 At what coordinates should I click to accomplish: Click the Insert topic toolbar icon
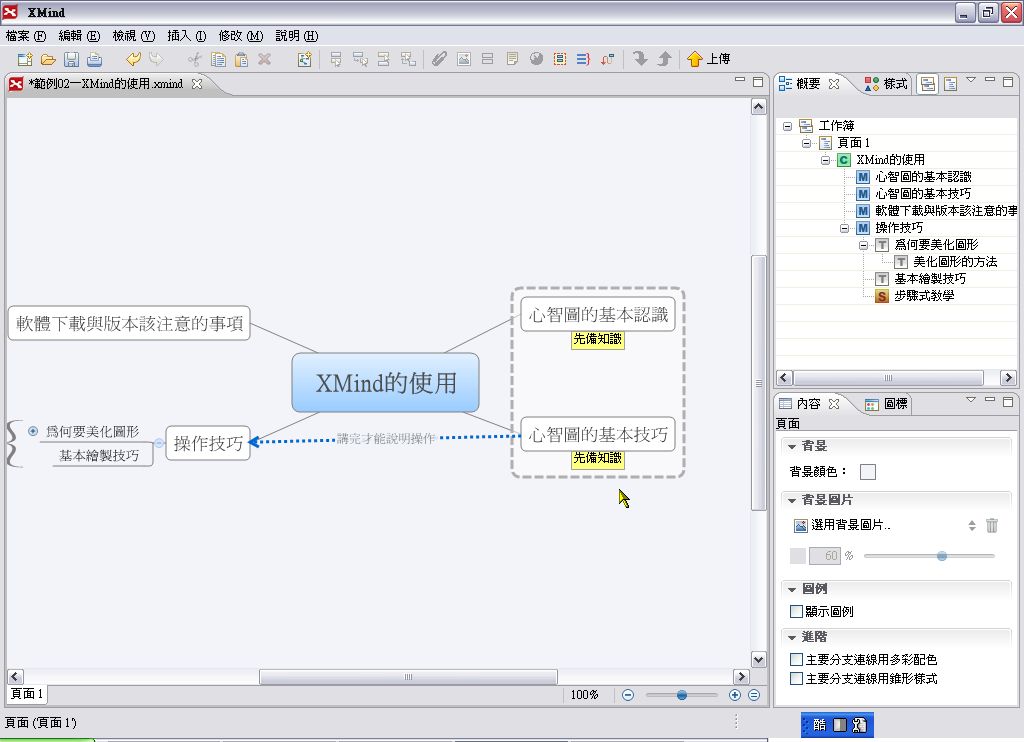(x=336, y=59)
